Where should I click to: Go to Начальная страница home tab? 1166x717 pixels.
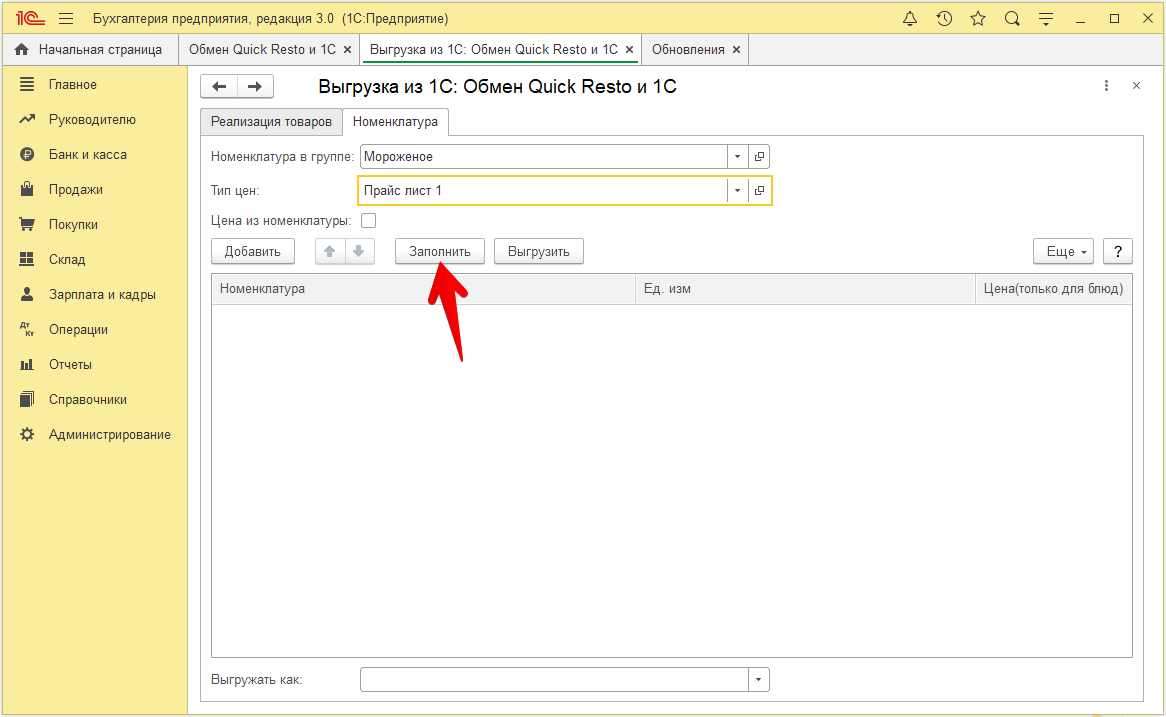(x=88, y=50)
